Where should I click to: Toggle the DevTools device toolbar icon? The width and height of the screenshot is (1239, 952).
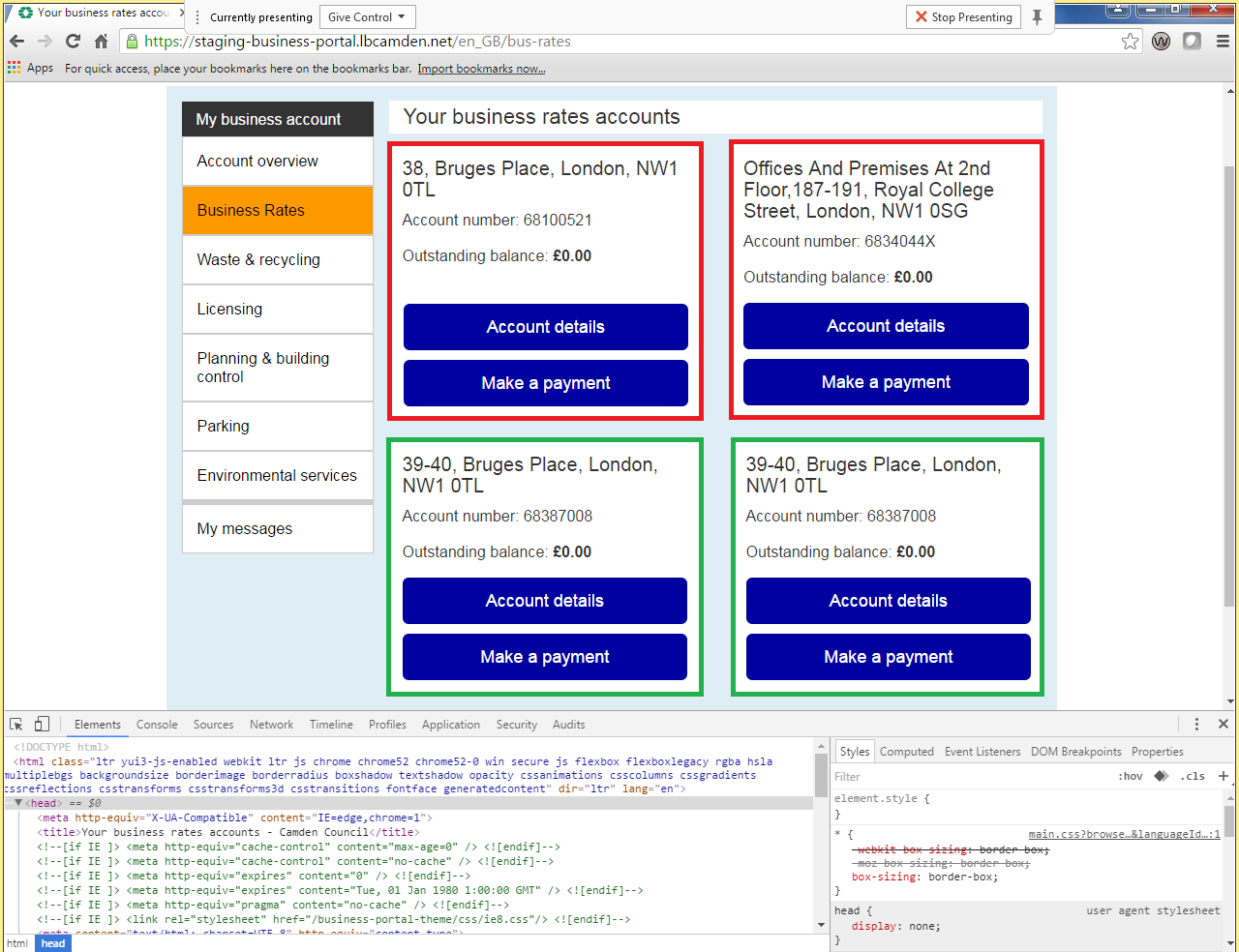(x=42, y=724)
